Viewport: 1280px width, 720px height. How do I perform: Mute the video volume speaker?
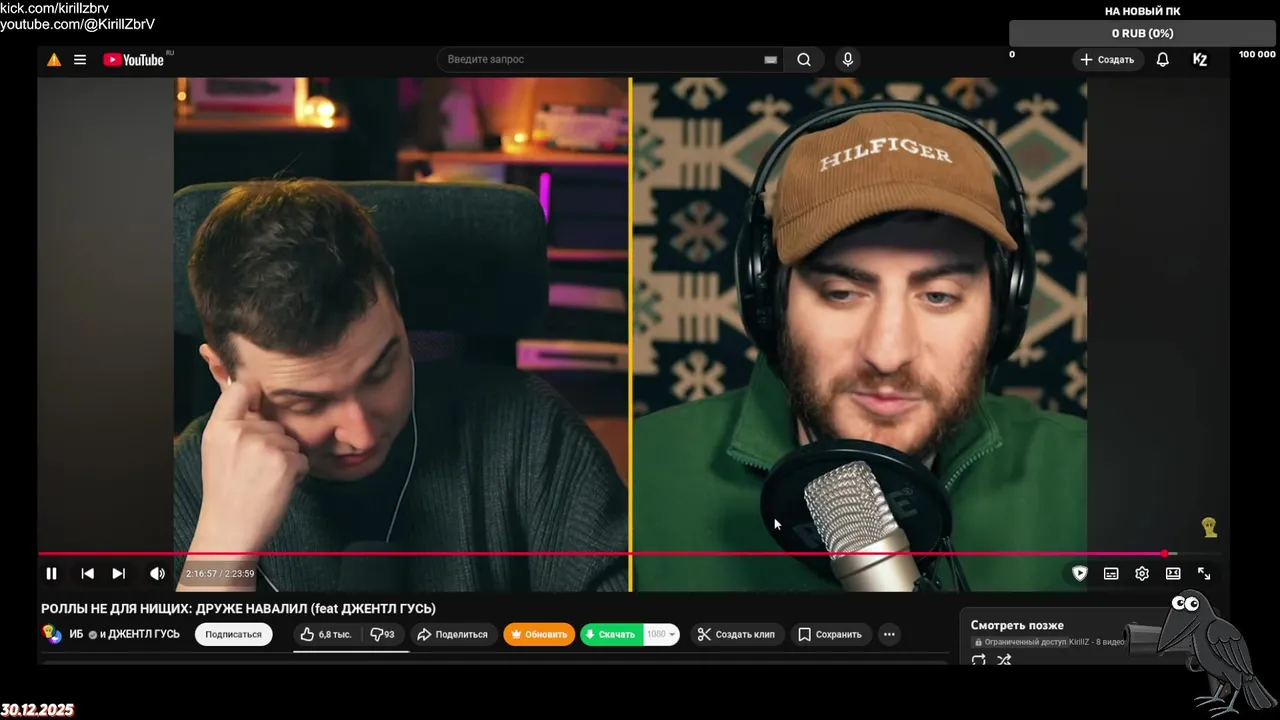click(x=157, y=573)
